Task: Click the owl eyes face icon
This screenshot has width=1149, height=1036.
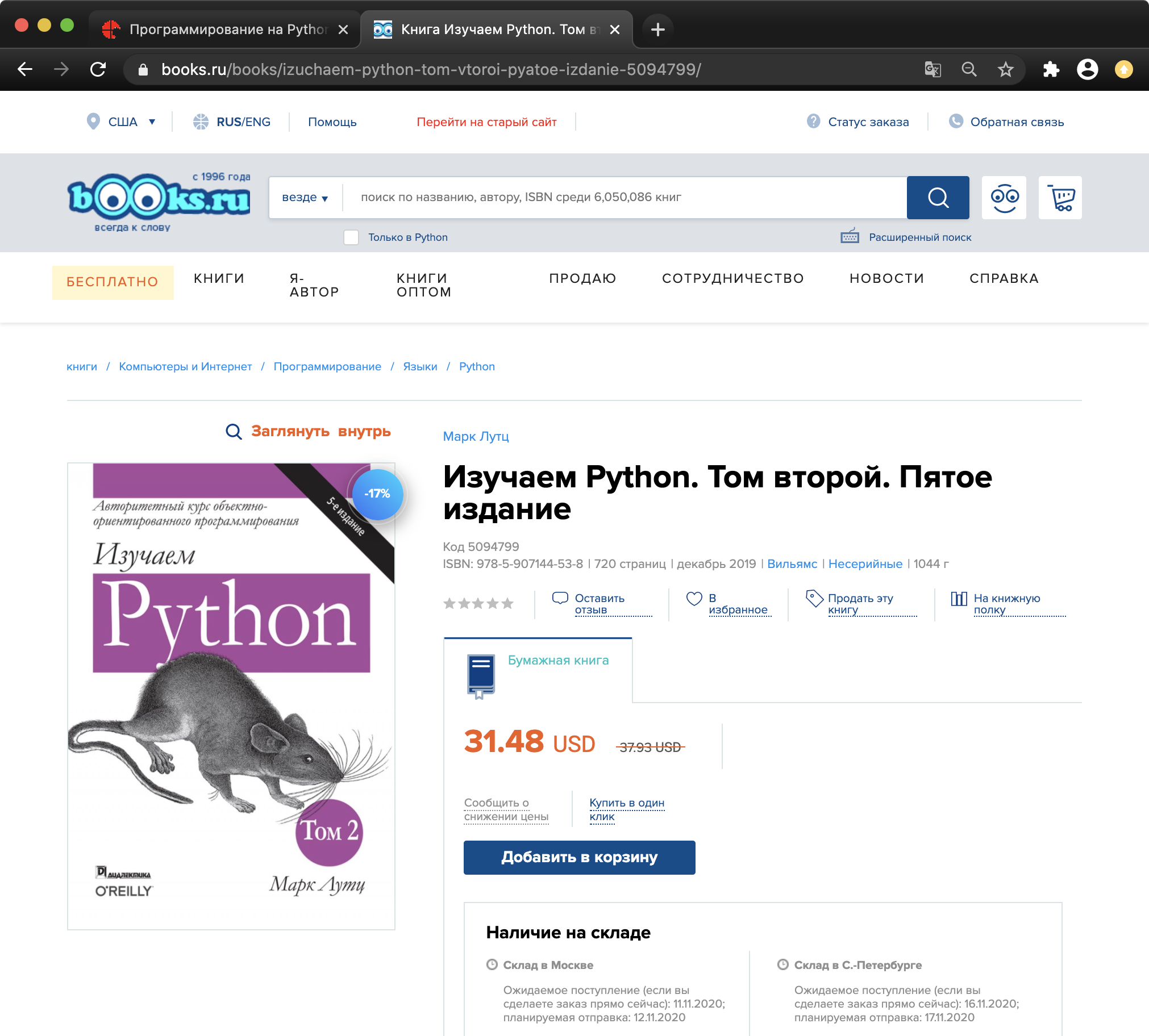Action: coord(1004,198)
